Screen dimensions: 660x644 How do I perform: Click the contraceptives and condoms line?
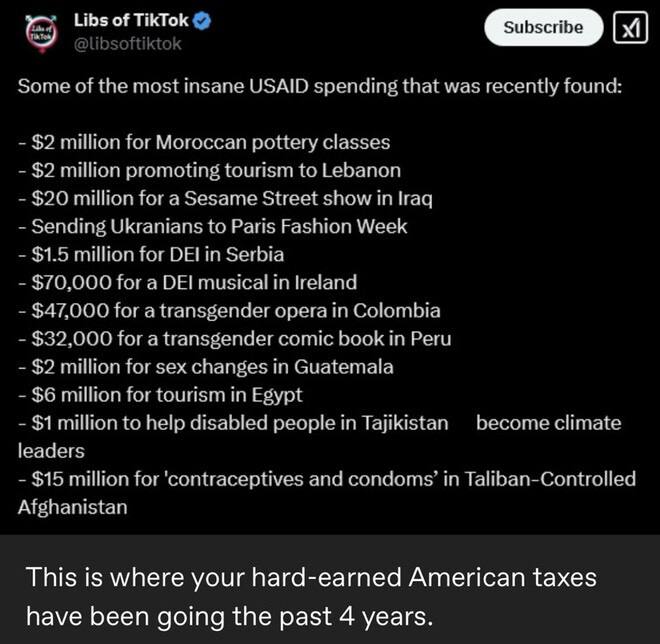(326, 479)
